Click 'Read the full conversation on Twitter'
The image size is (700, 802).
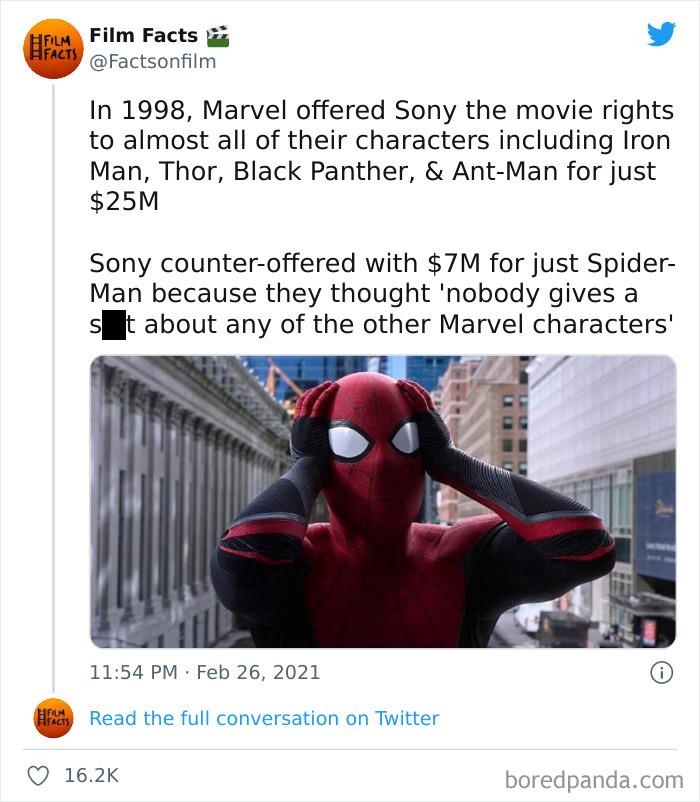click(x=264, y=717)
